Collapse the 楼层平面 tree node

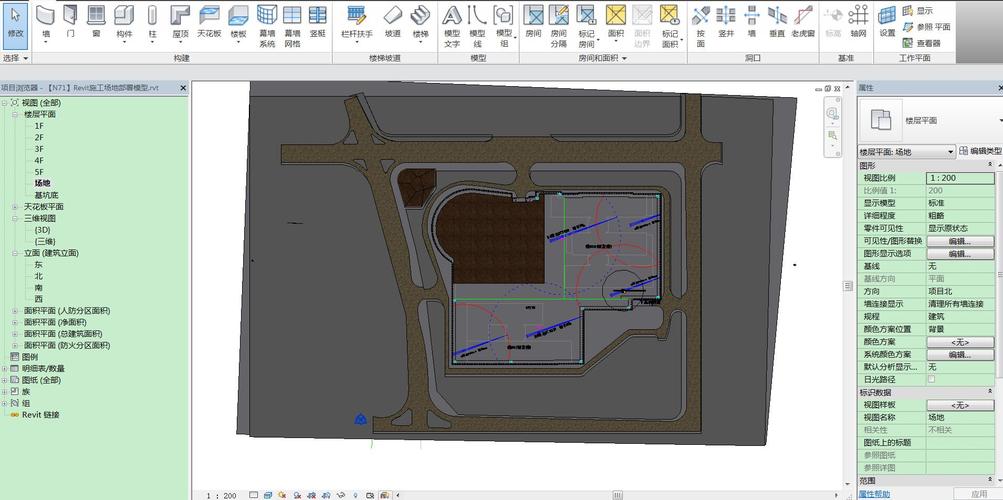pos(15,115)
